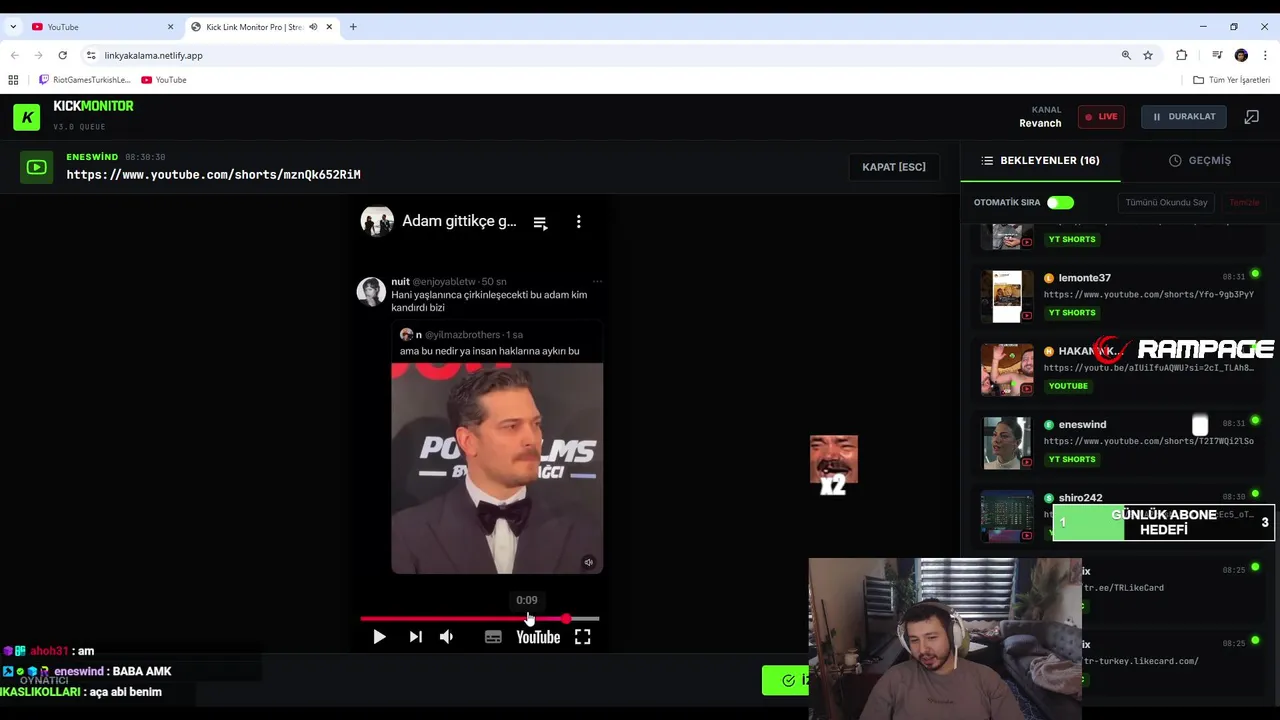Close the player with KAPAT [ESC]
The width and height of the screenshot is (1280, 720).
pos(893,167)
